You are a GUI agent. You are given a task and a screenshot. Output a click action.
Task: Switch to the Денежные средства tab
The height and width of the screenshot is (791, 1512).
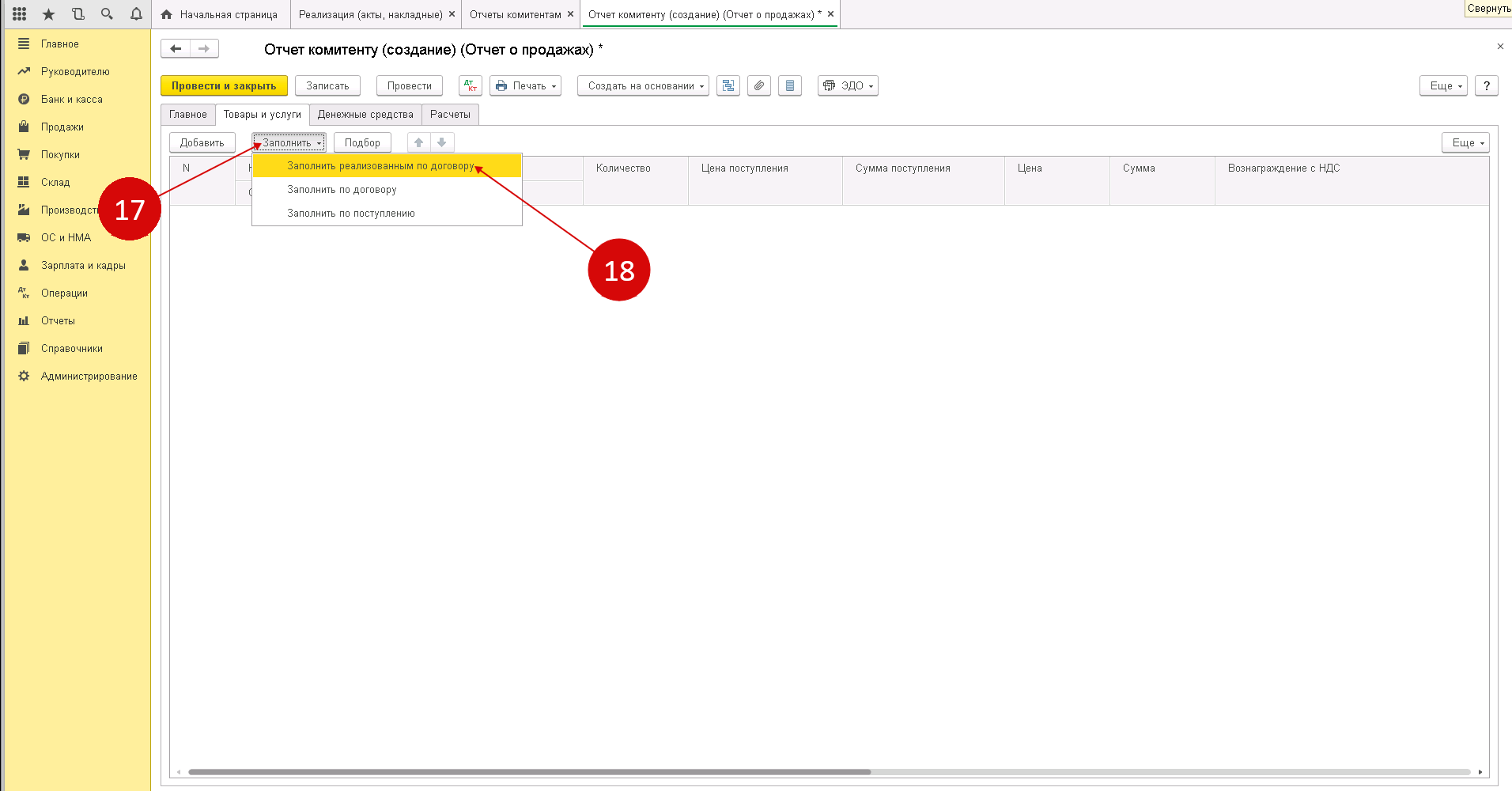point(365,115)
